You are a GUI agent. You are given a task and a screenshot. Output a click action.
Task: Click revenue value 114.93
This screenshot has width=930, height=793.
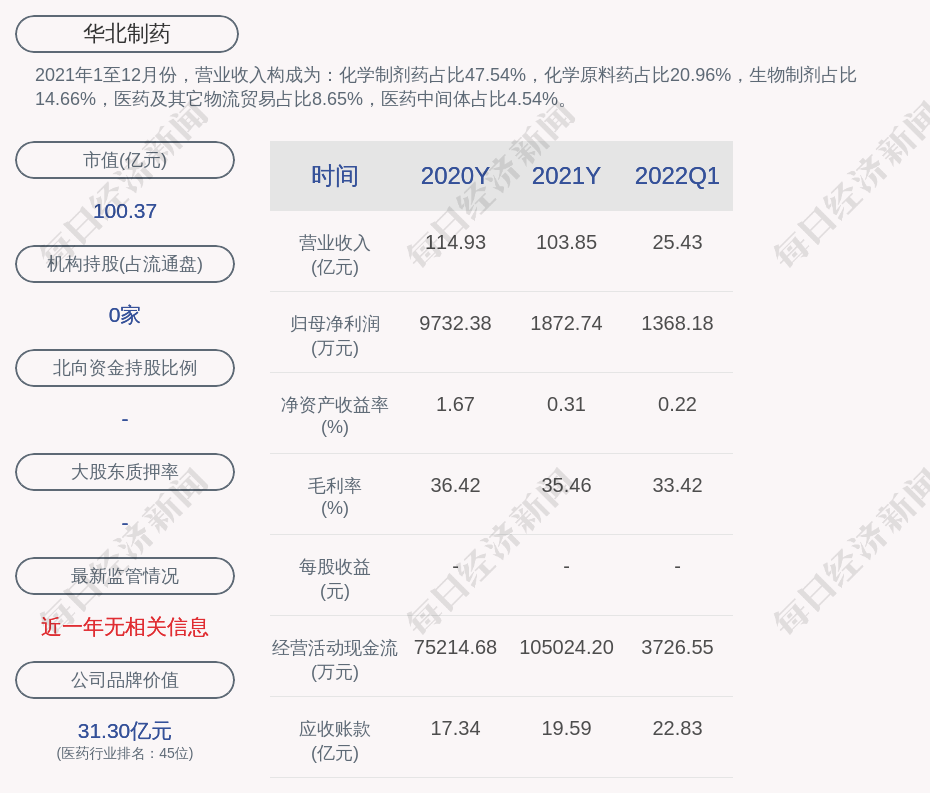(455, 243)
